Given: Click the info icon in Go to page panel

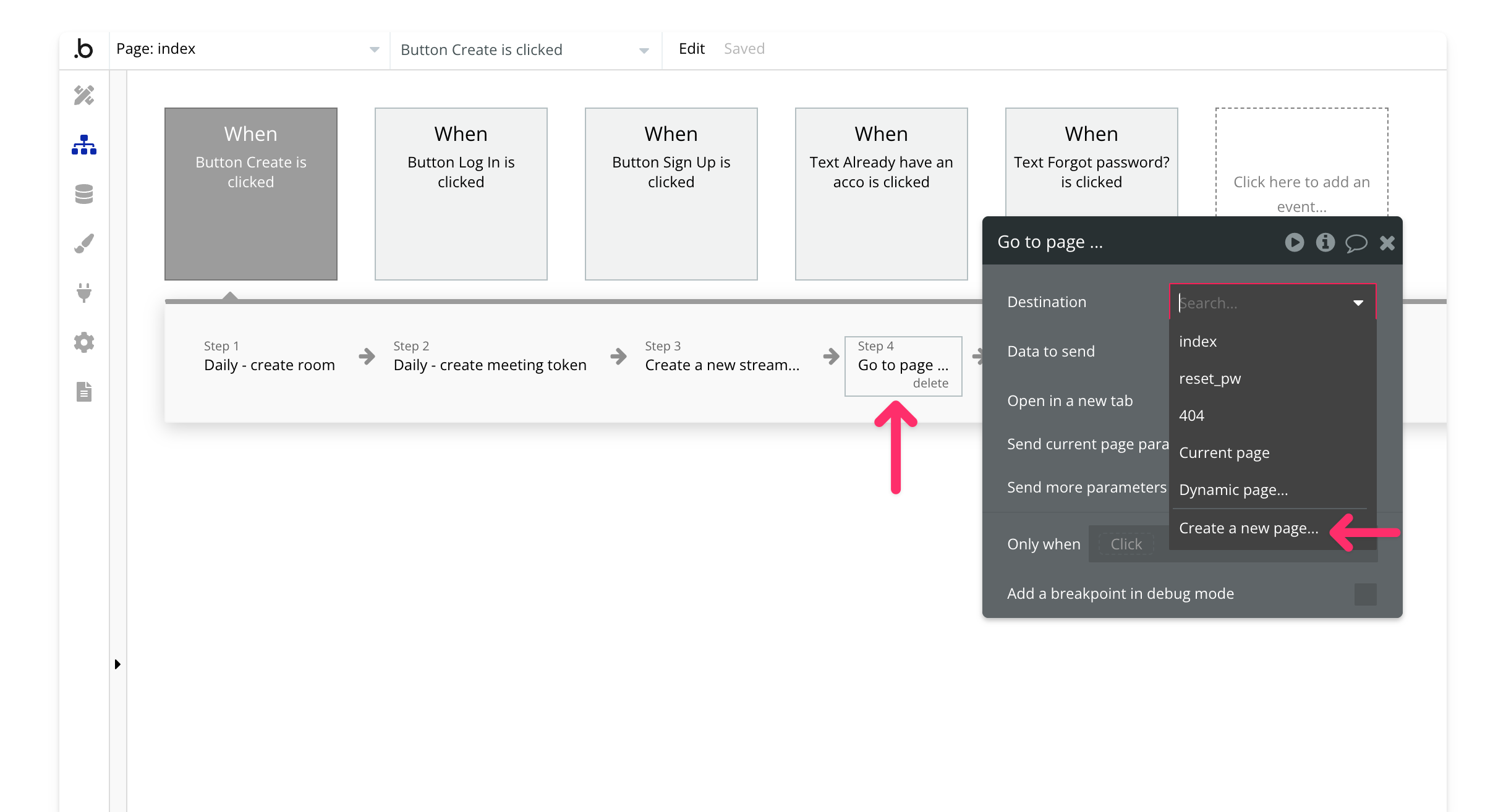Looking at the screenshot, I should (x=1325, y=242).
